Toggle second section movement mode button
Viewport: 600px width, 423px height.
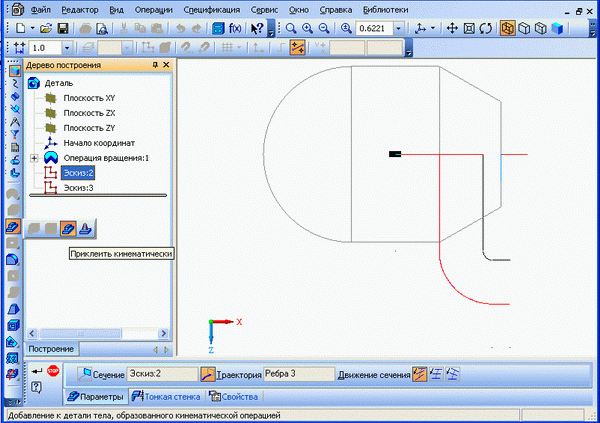(x=437, y=373)
